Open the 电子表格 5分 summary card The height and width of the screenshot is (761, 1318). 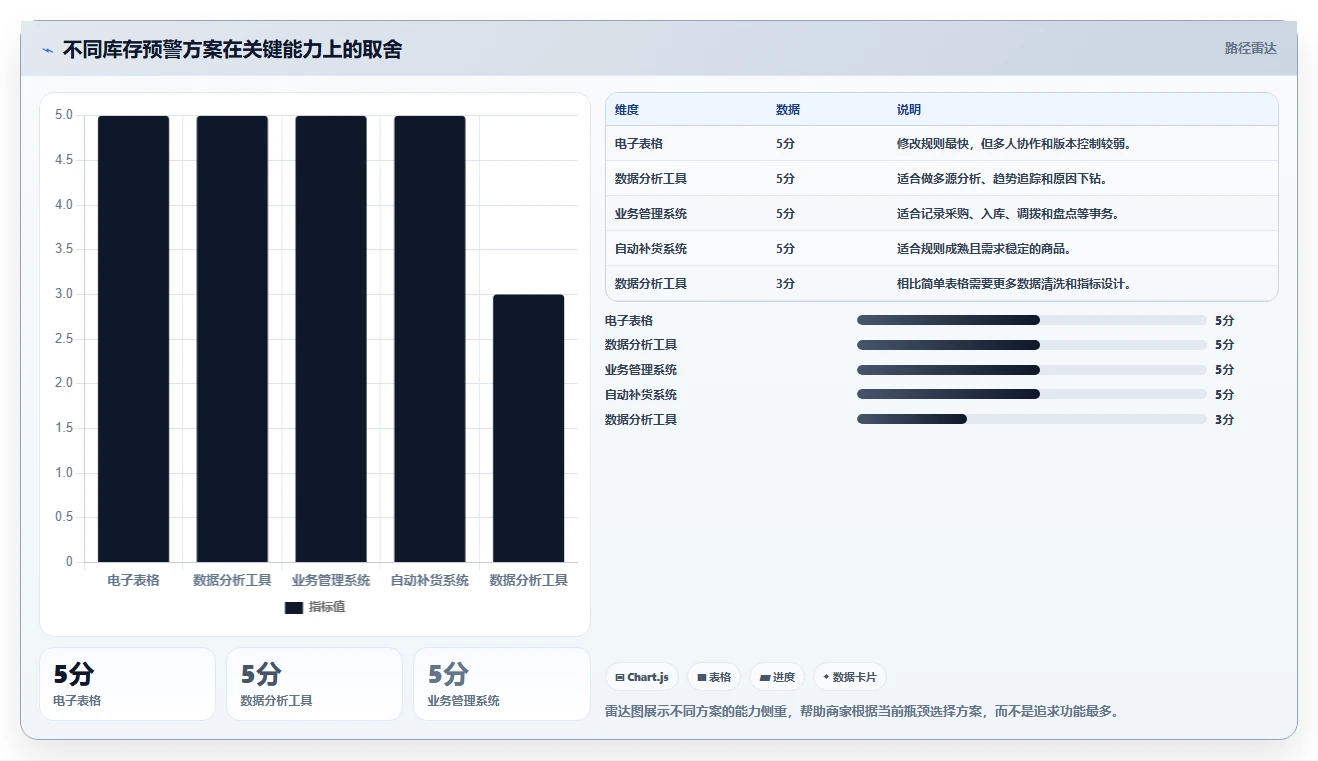point(127,684)
